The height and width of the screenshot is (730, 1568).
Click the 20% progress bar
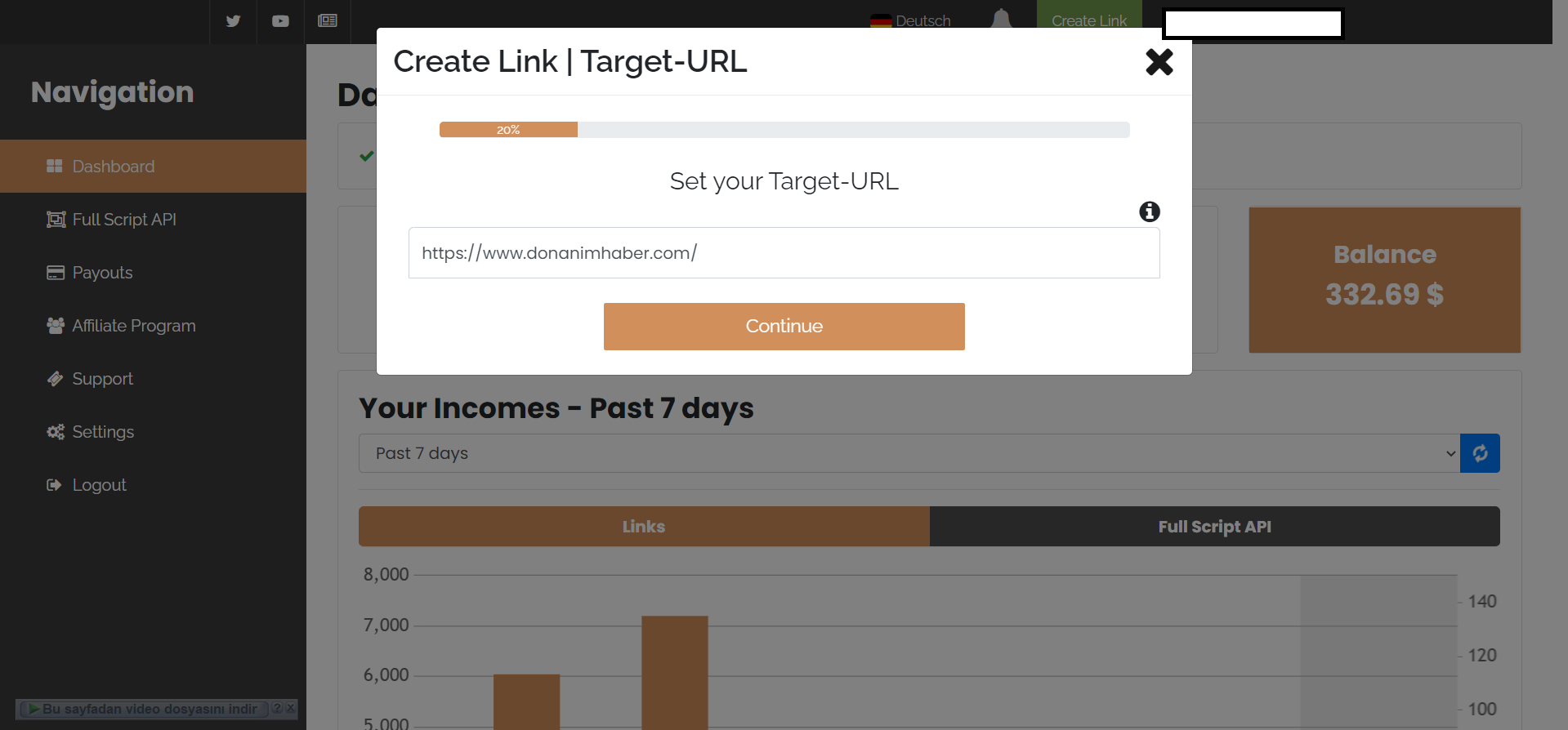pyautogui.click(x=784, y=130)
